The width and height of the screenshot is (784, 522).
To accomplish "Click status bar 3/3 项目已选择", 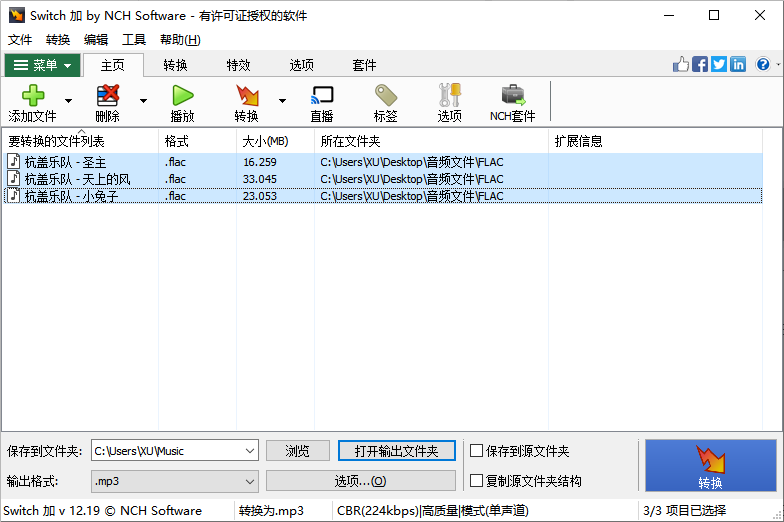I will point(684,510).
